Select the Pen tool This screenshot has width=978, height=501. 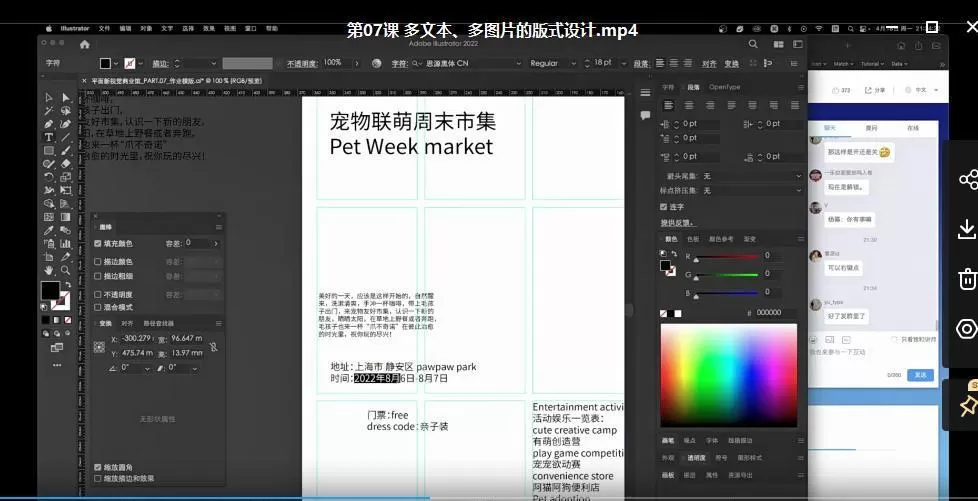[49, 124]
